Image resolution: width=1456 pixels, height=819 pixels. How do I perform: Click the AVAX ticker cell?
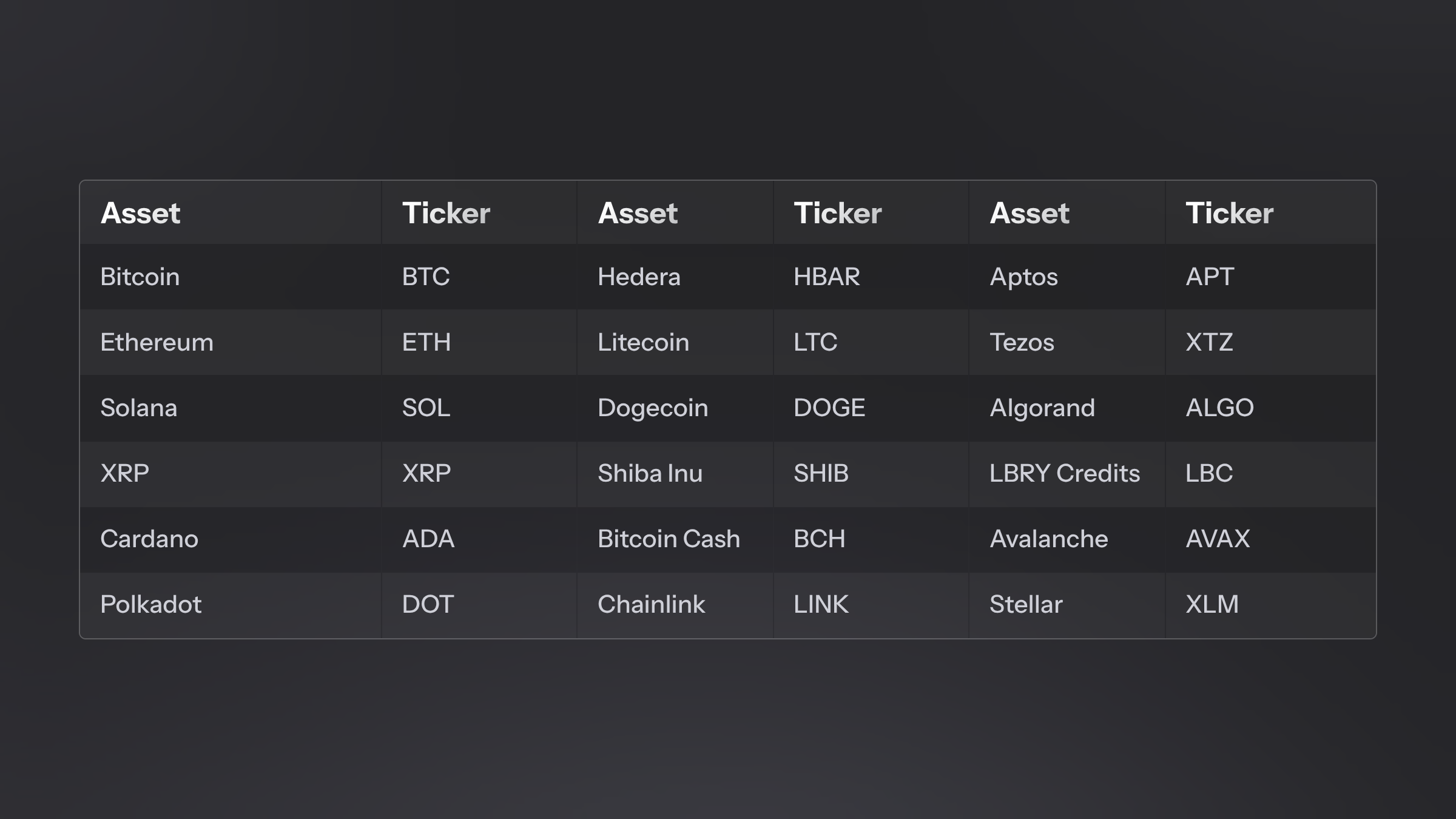tap(1218, 539)
